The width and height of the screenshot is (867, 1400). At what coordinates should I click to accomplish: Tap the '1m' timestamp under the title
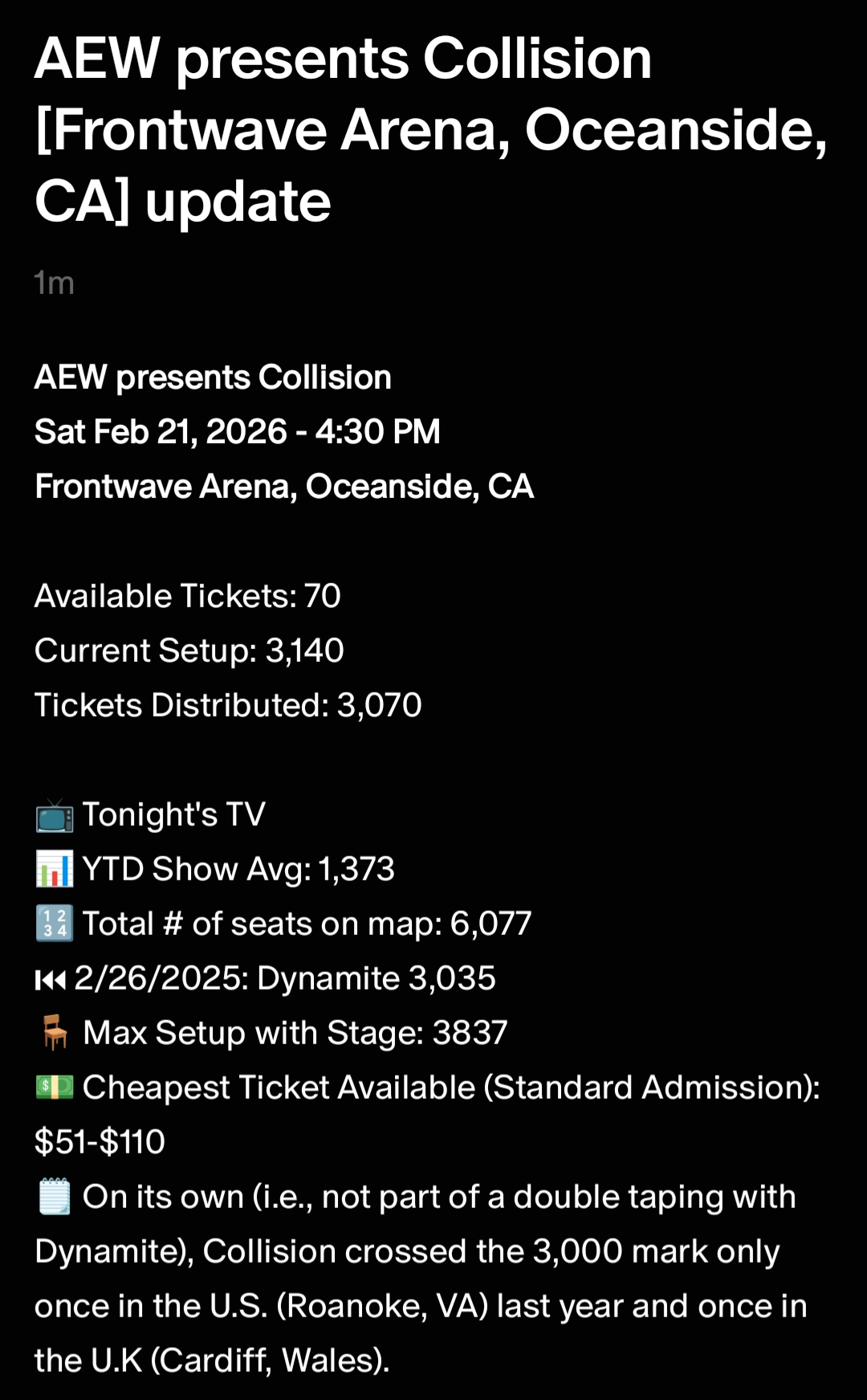(x=54, y=284)
